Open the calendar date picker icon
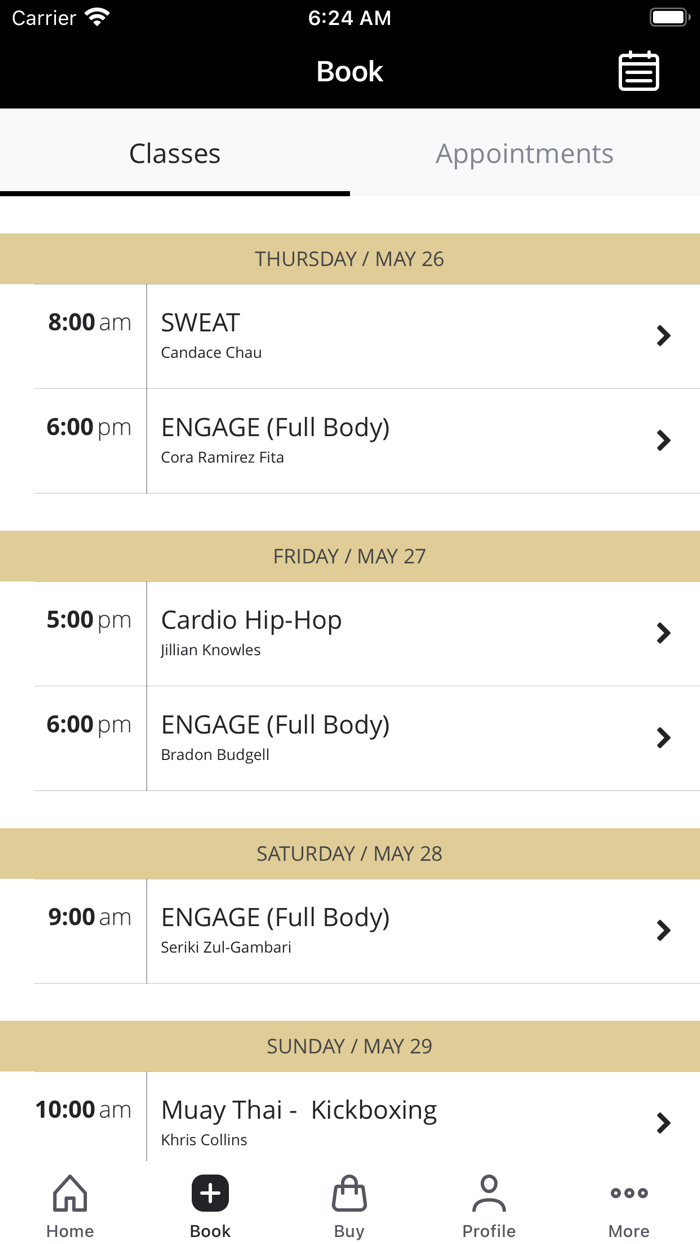Image resolution: width=700 pixels, height=1244 pixels. [x=639, y=71]
